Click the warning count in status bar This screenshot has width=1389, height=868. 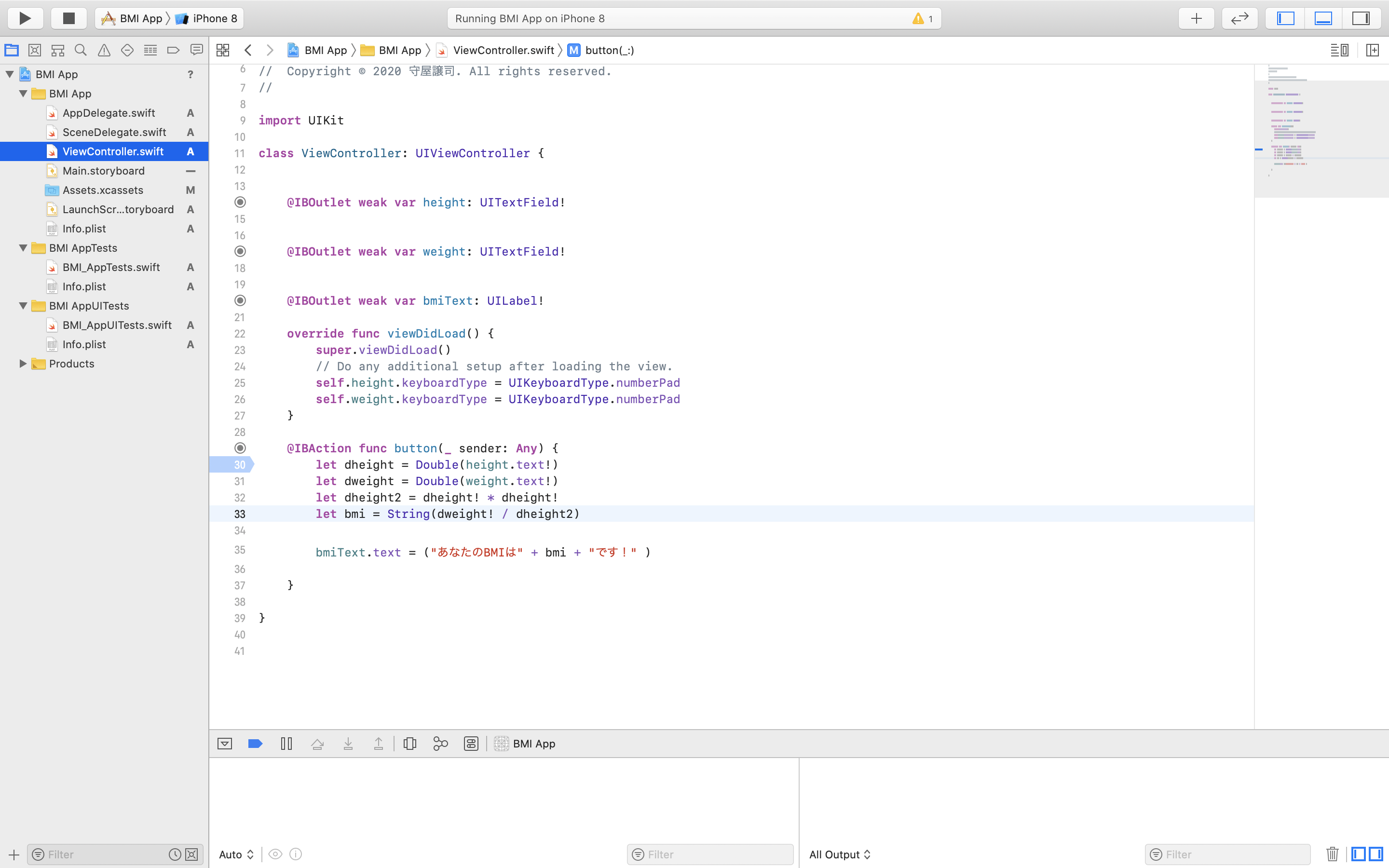pyautogui.click(x=923, y=18)
